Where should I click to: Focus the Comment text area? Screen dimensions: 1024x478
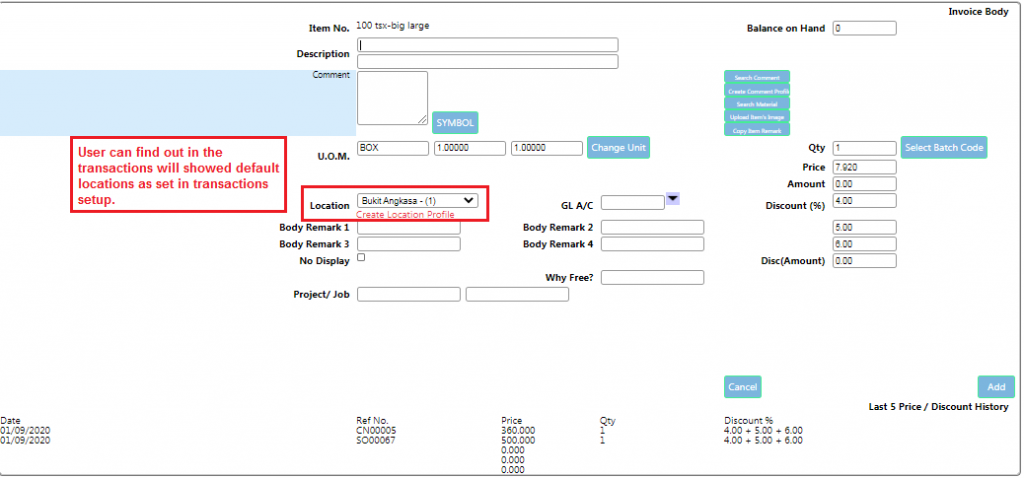pyautogui.click(x=392, y=98)
